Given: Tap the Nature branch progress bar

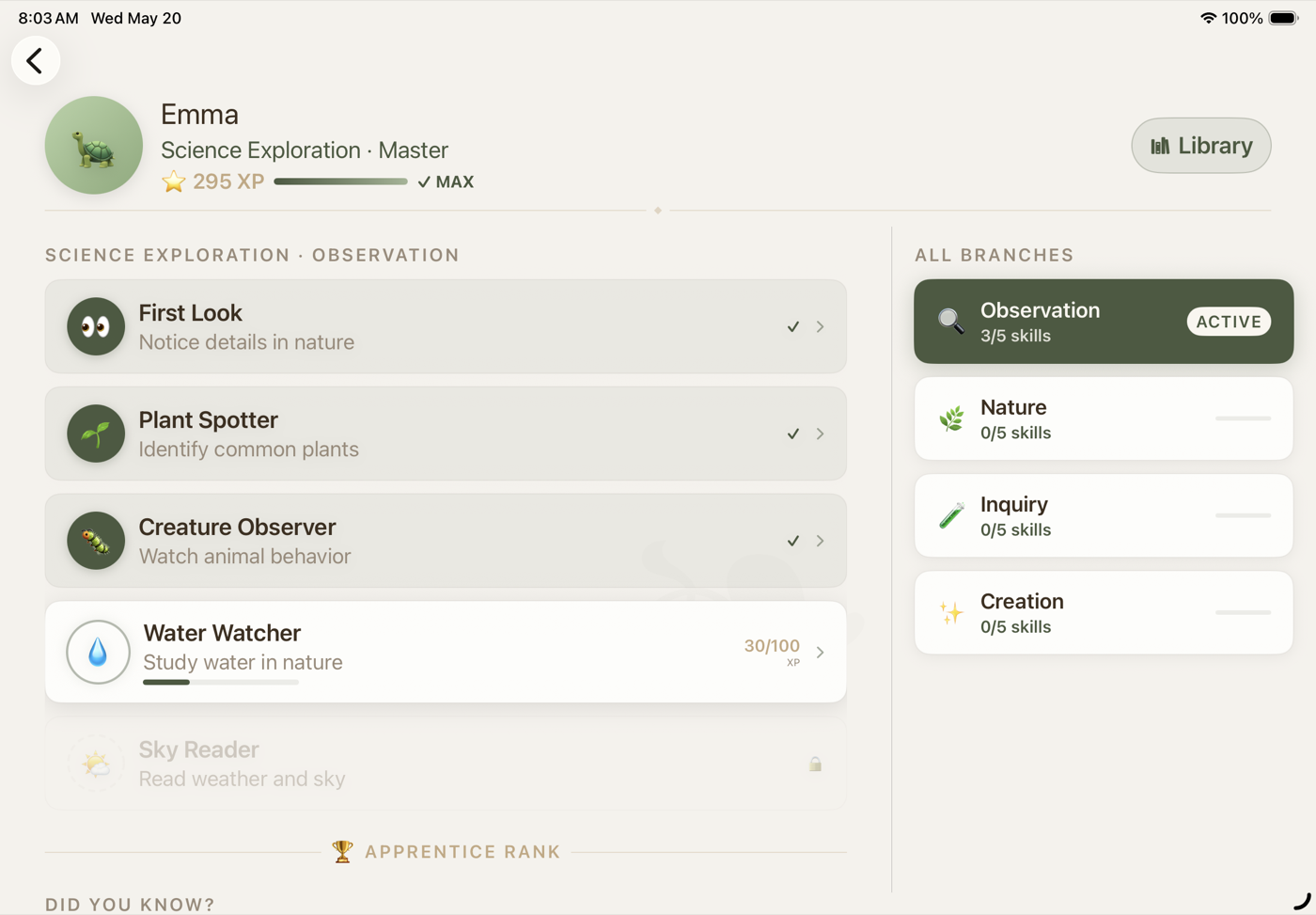Looking at the screenshot, I should (1243, 418).
